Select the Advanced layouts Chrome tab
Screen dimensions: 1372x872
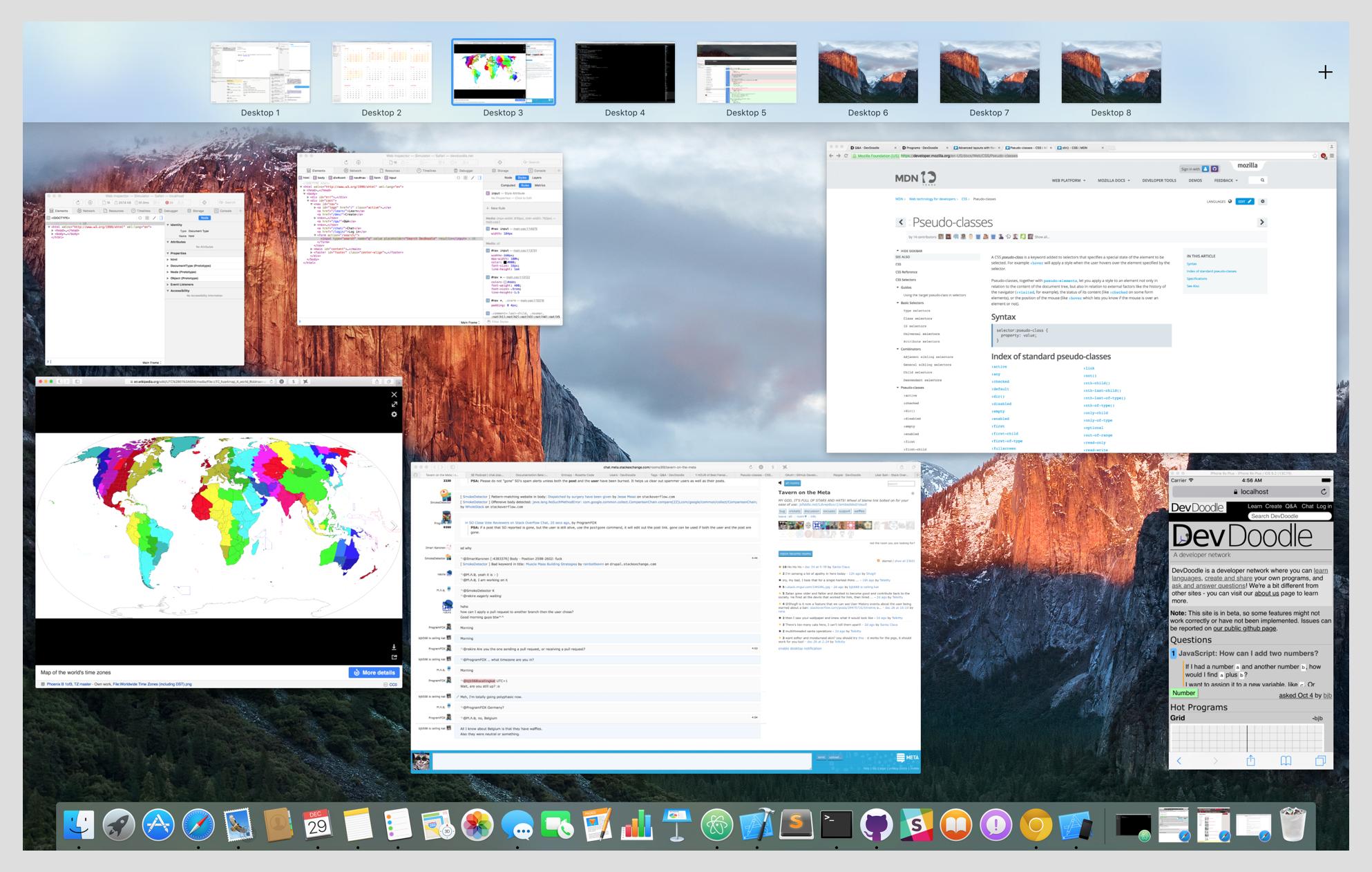[x=975, y=147]
